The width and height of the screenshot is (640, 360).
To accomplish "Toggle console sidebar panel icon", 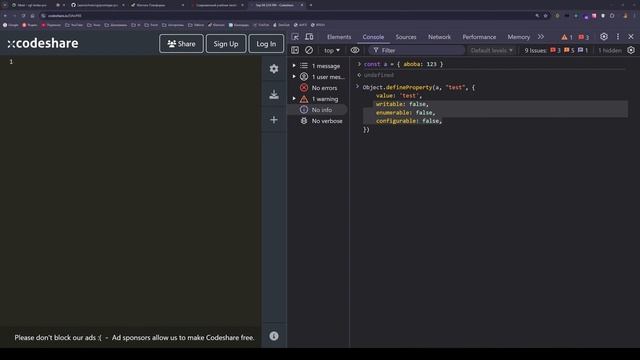I will (x=295, y=50).
